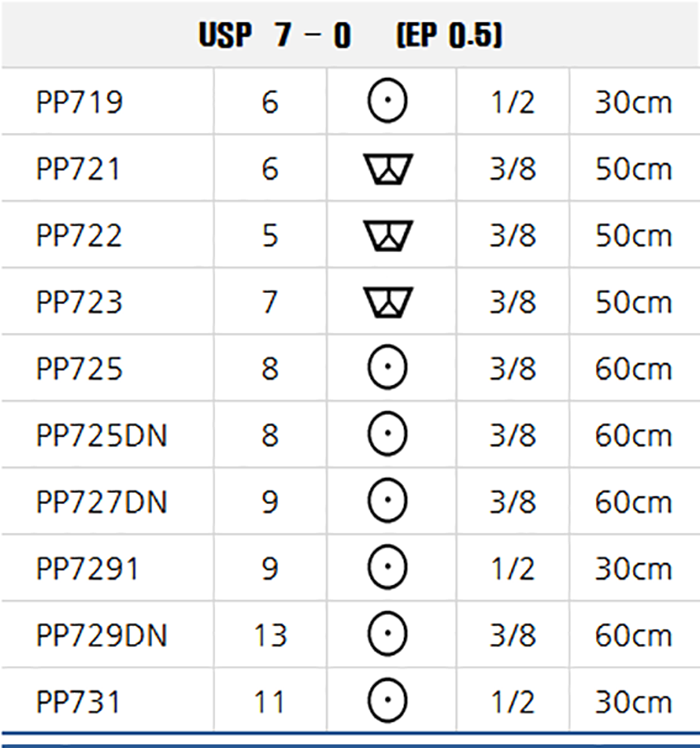The width and height of the screenshot is (700, 748).
Task: Click the circle-dot icon in PP725DN row
Action: 387,434
